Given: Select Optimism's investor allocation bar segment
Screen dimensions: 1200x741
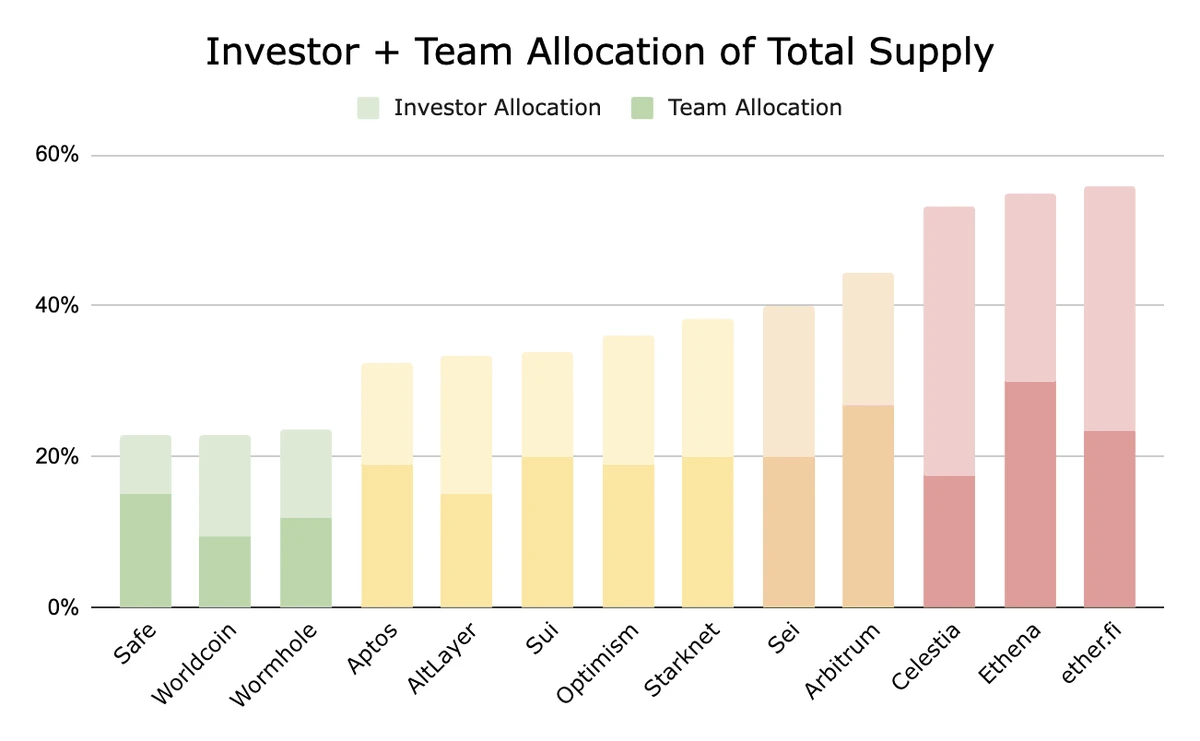Looking at the screenshot, I should (628, 400).
